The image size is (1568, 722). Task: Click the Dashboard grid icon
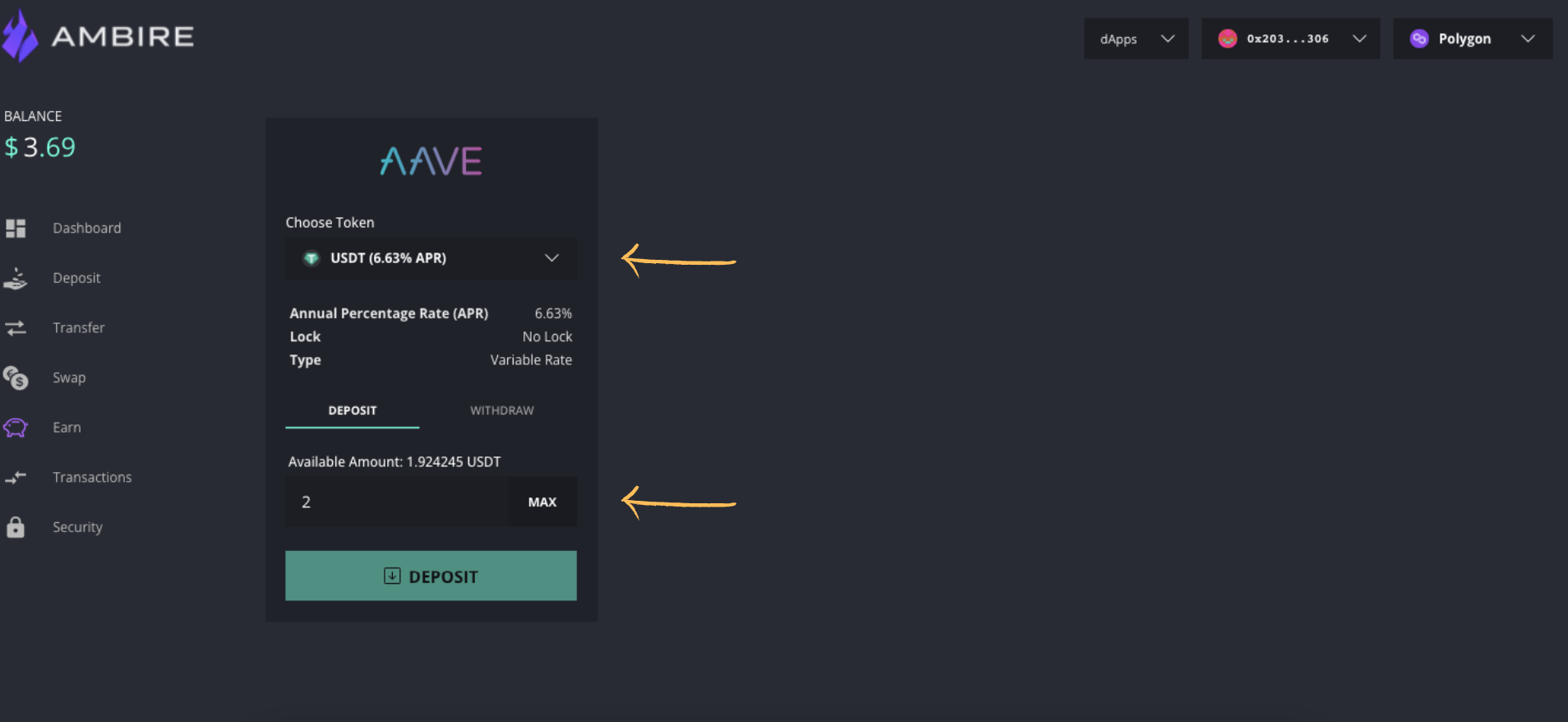pos(16,228)
